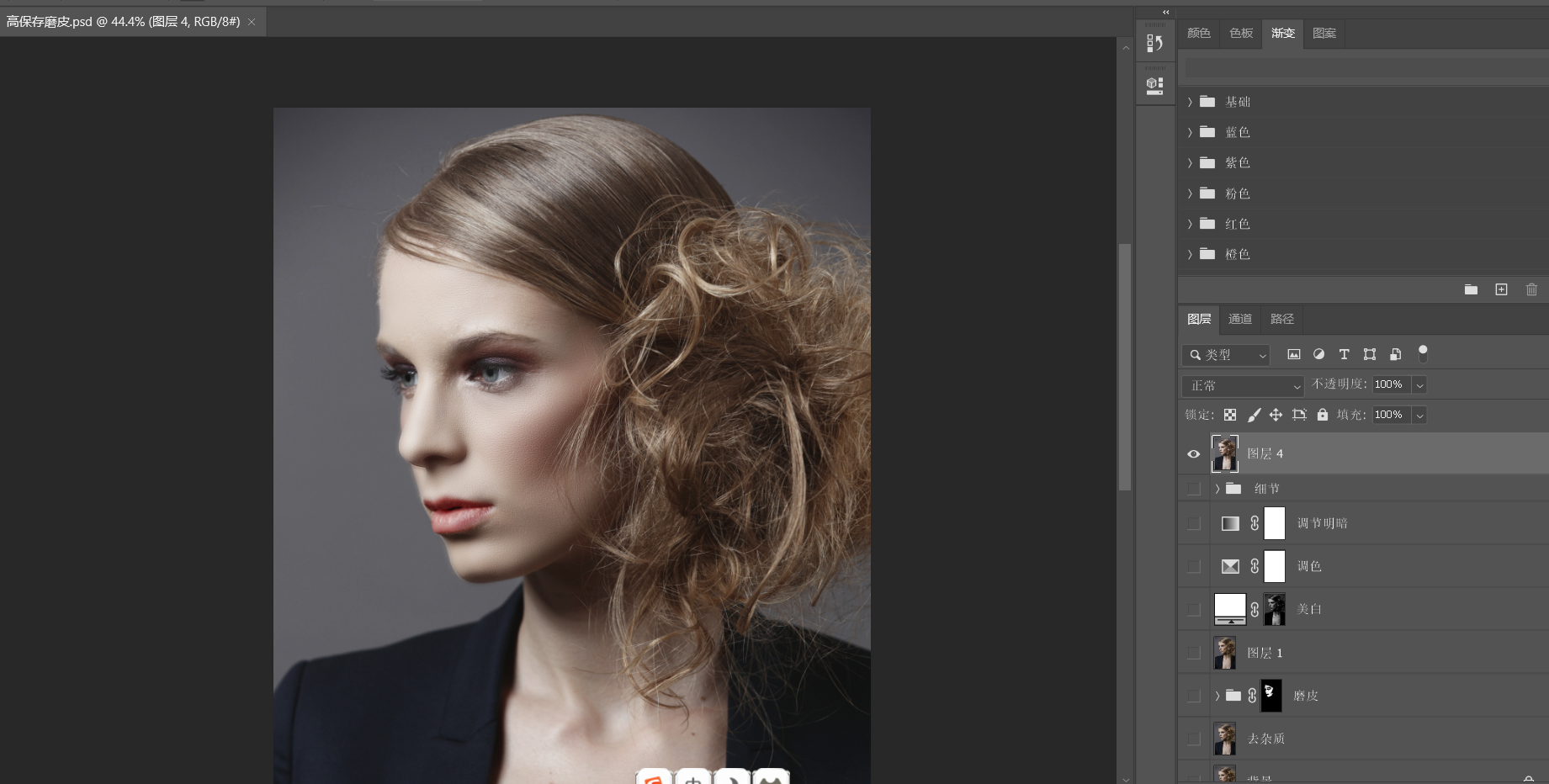Hide 图层 4 using the eye icon

(x=1193, y=454)
